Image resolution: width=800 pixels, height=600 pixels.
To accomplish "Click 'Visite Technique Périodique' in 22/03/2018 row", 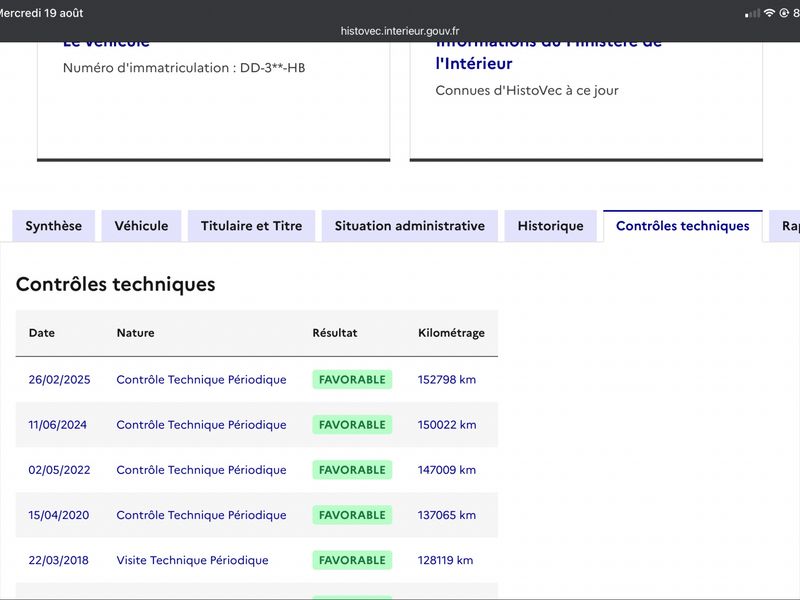I will point(192,560).
